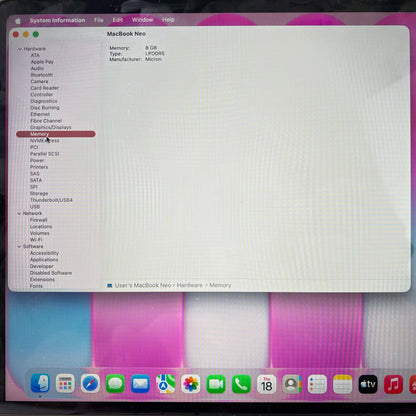Screen dimensions: 416x416
Task: Select Card Reader in the sidebar
Action: (x=45, y=88)
